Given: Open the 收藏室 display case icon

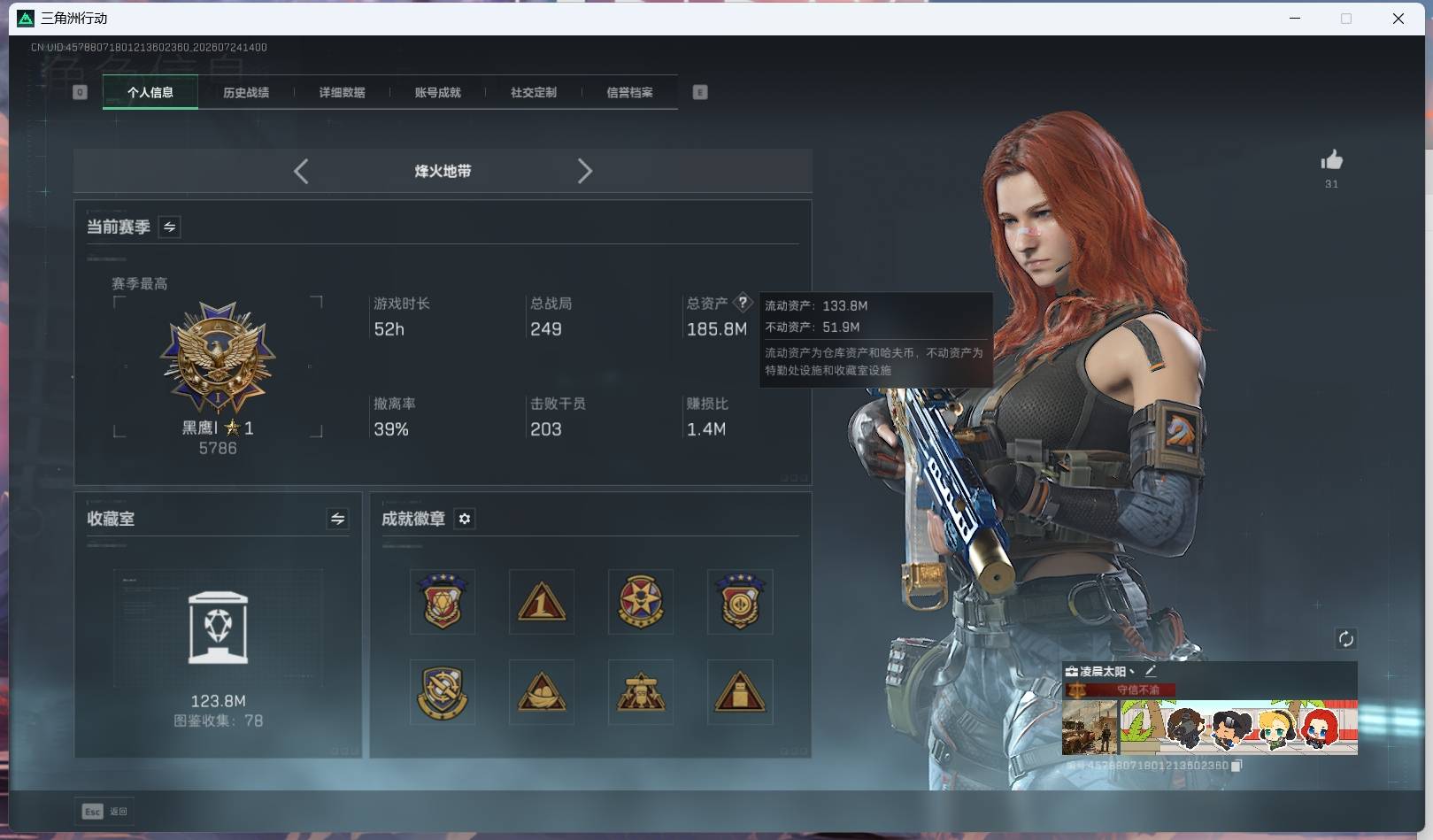Looking at the screenshot, I should [218, 628].
